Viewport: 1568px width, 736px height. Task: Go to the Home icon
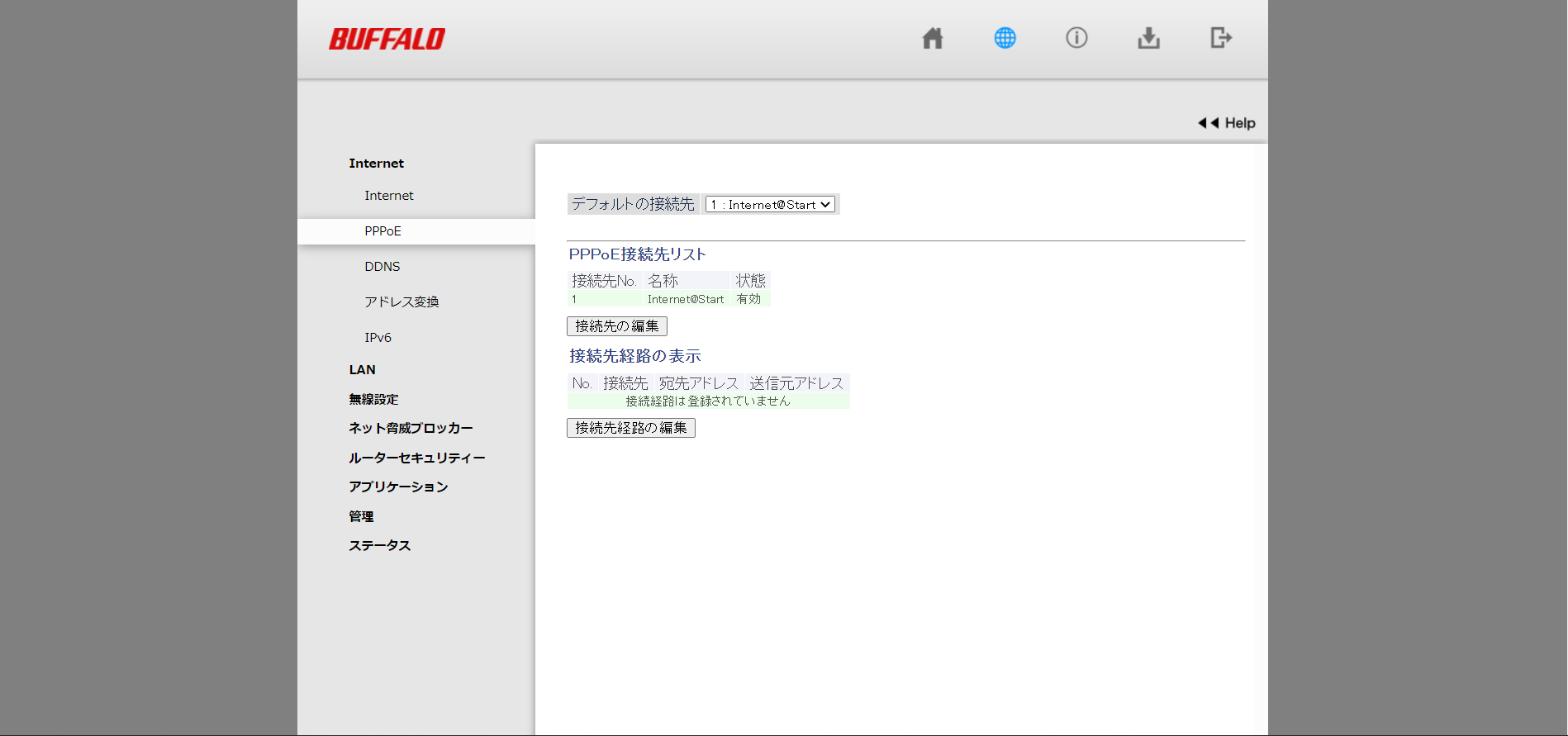click(x=933, y=38)
